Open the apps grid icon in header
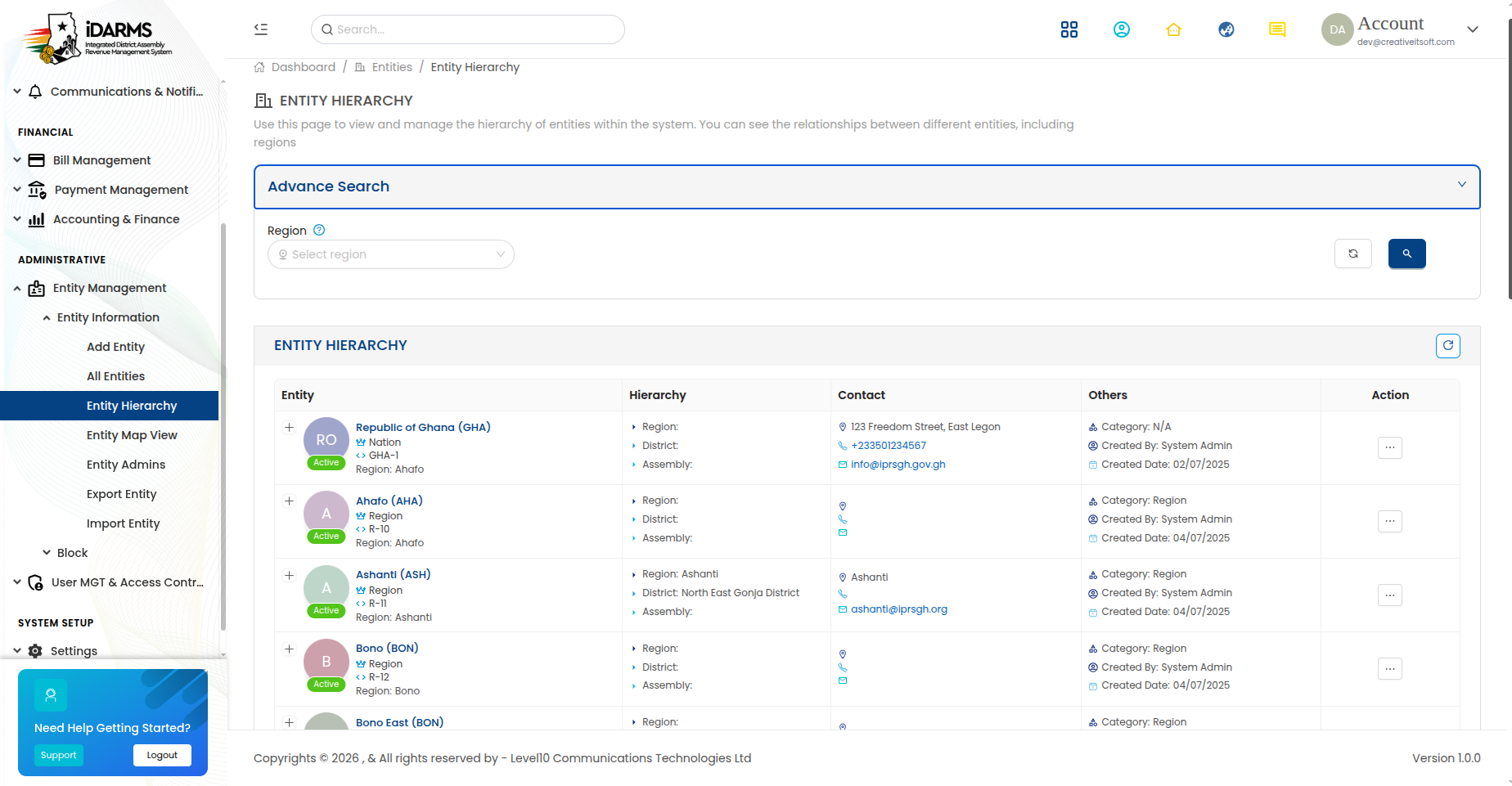Viewport: 1512px width, 786px height. (1069, 29)
